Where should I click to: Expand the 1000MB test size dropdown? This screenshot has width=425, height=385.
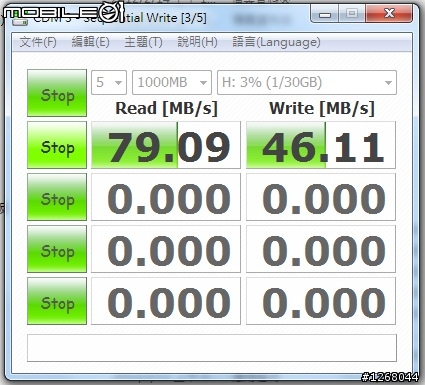[x=172, y=82]
